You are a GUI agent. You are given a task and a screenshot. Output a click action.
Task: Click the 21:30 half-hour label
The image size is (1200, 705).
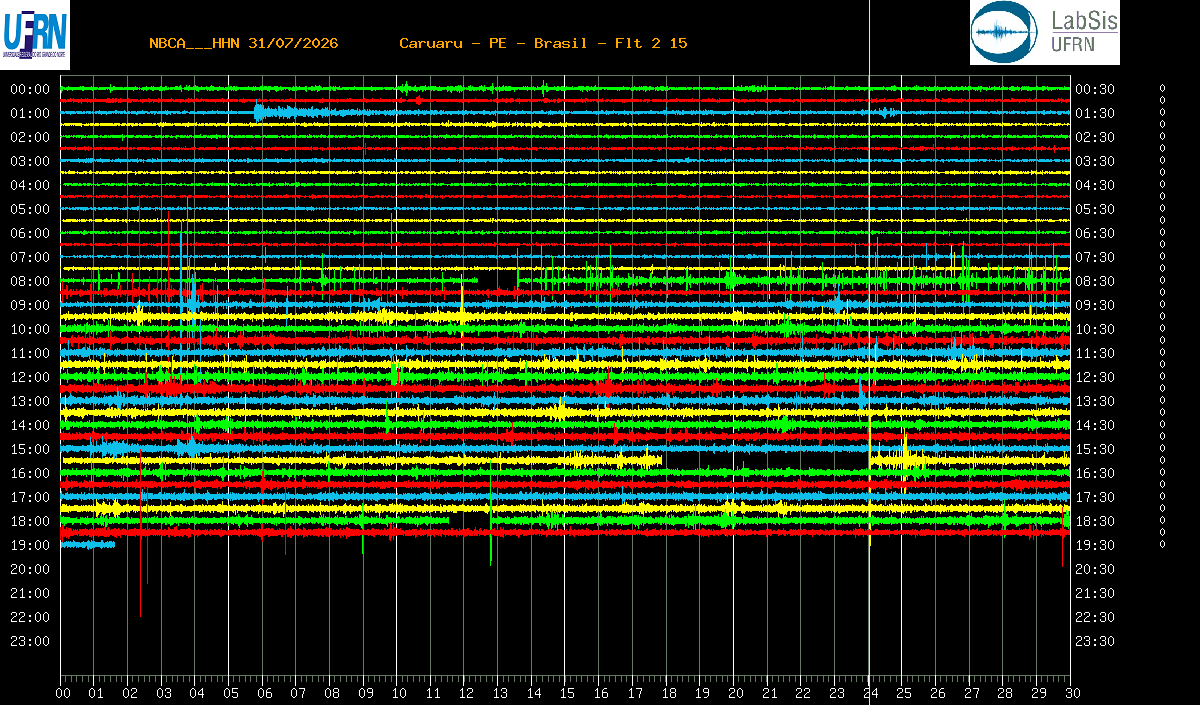1095,593
